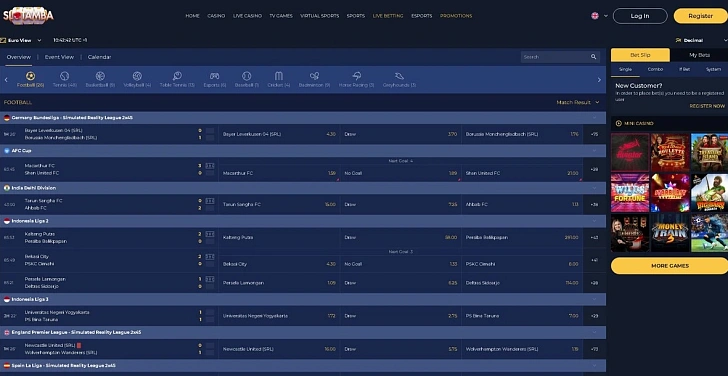Viewport: 728px width, 376px height.
Task: Expand the language flag selector
Action: coord(599,16)
